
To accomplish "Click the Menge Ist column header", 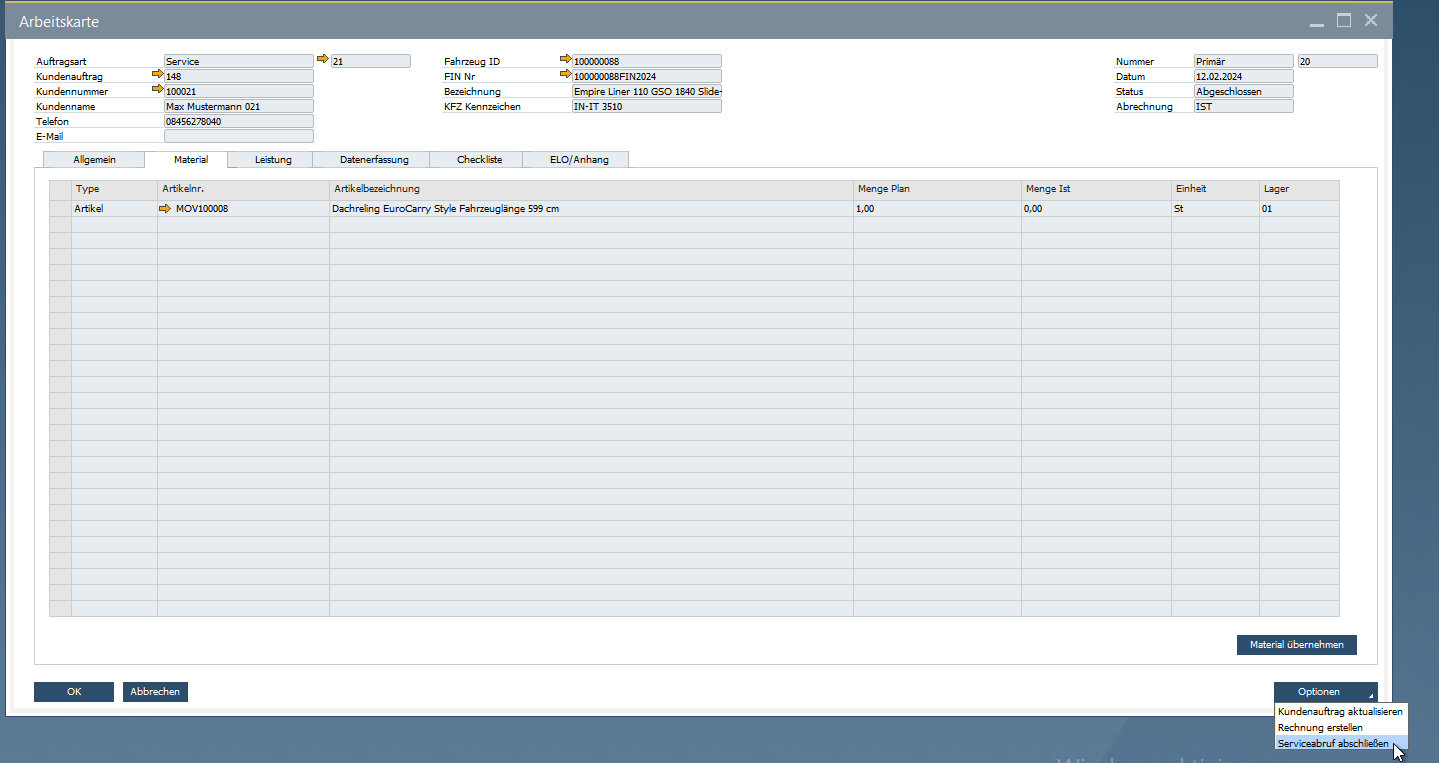I will pos(1096,189).
